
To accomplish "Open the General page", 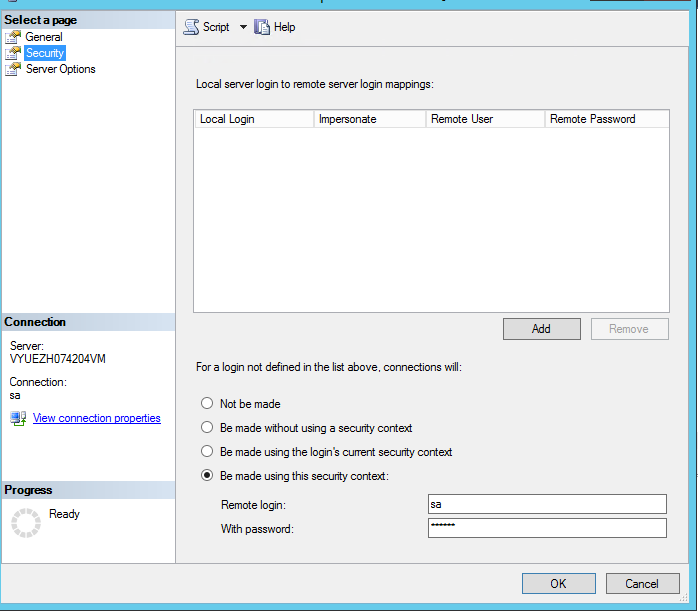I will [x=44, y=37].
